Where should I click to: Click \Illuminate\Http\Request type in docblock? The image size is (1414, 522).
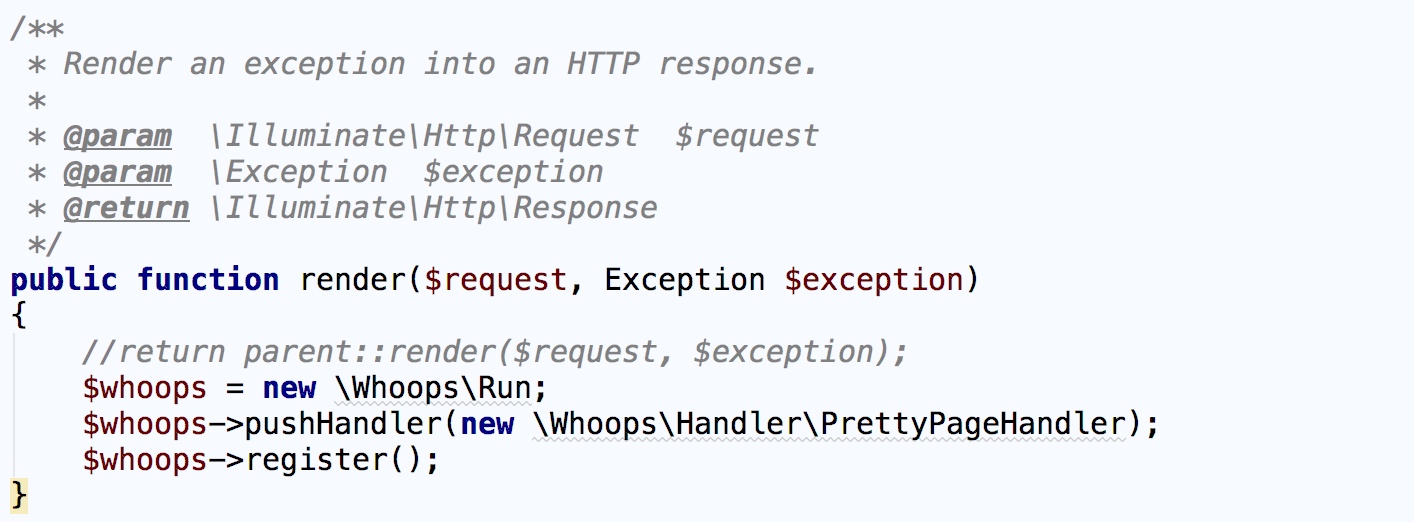(x=424, y=136)
